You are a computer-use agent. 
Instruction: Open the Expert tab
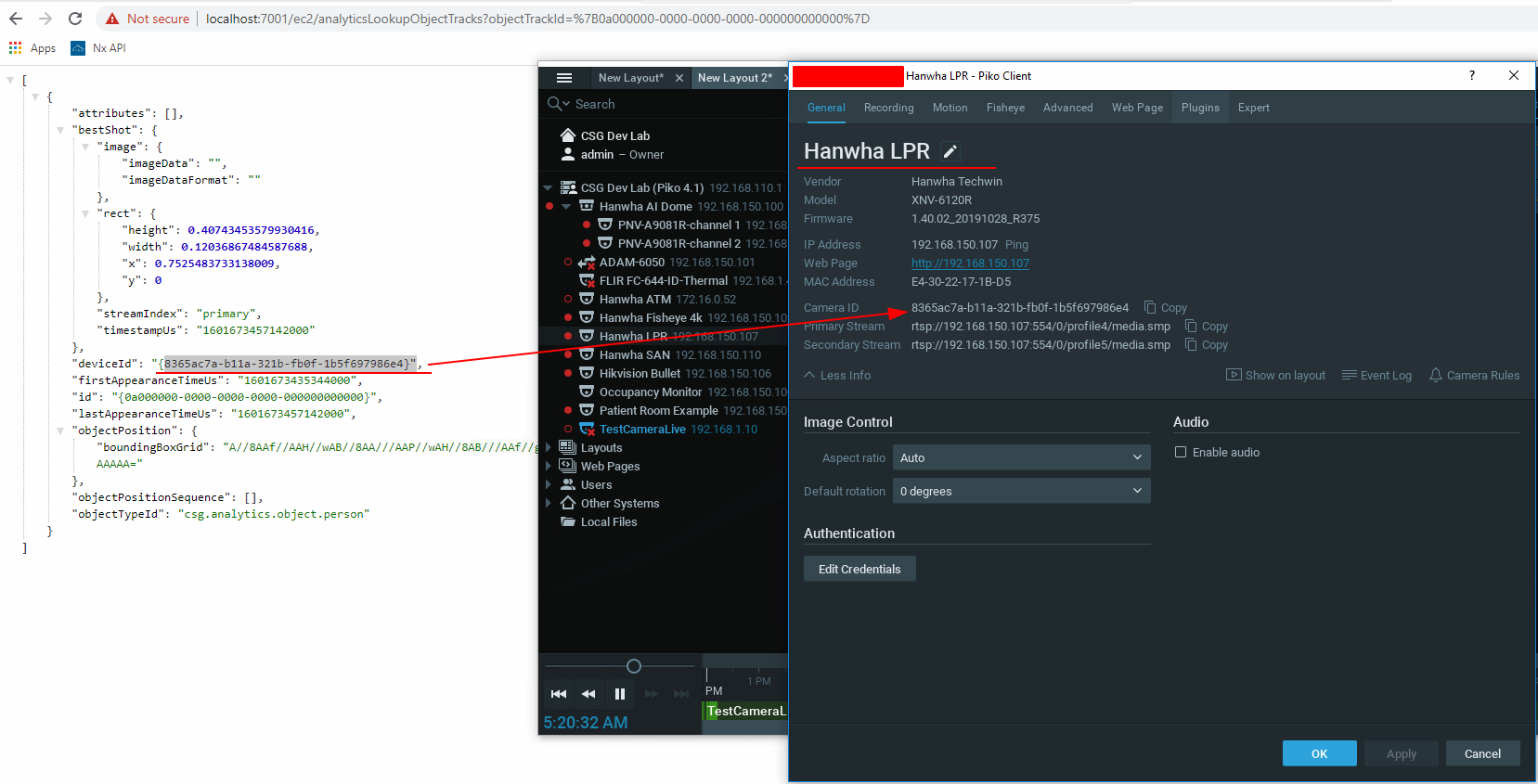point(1253,108)
